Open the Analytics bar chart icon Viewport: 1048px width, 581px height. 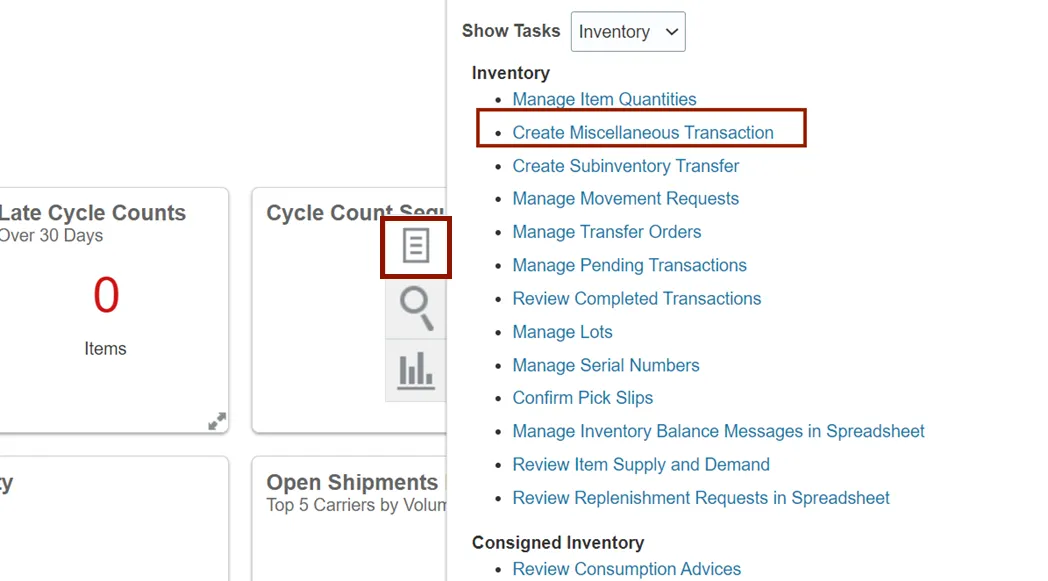416,370
